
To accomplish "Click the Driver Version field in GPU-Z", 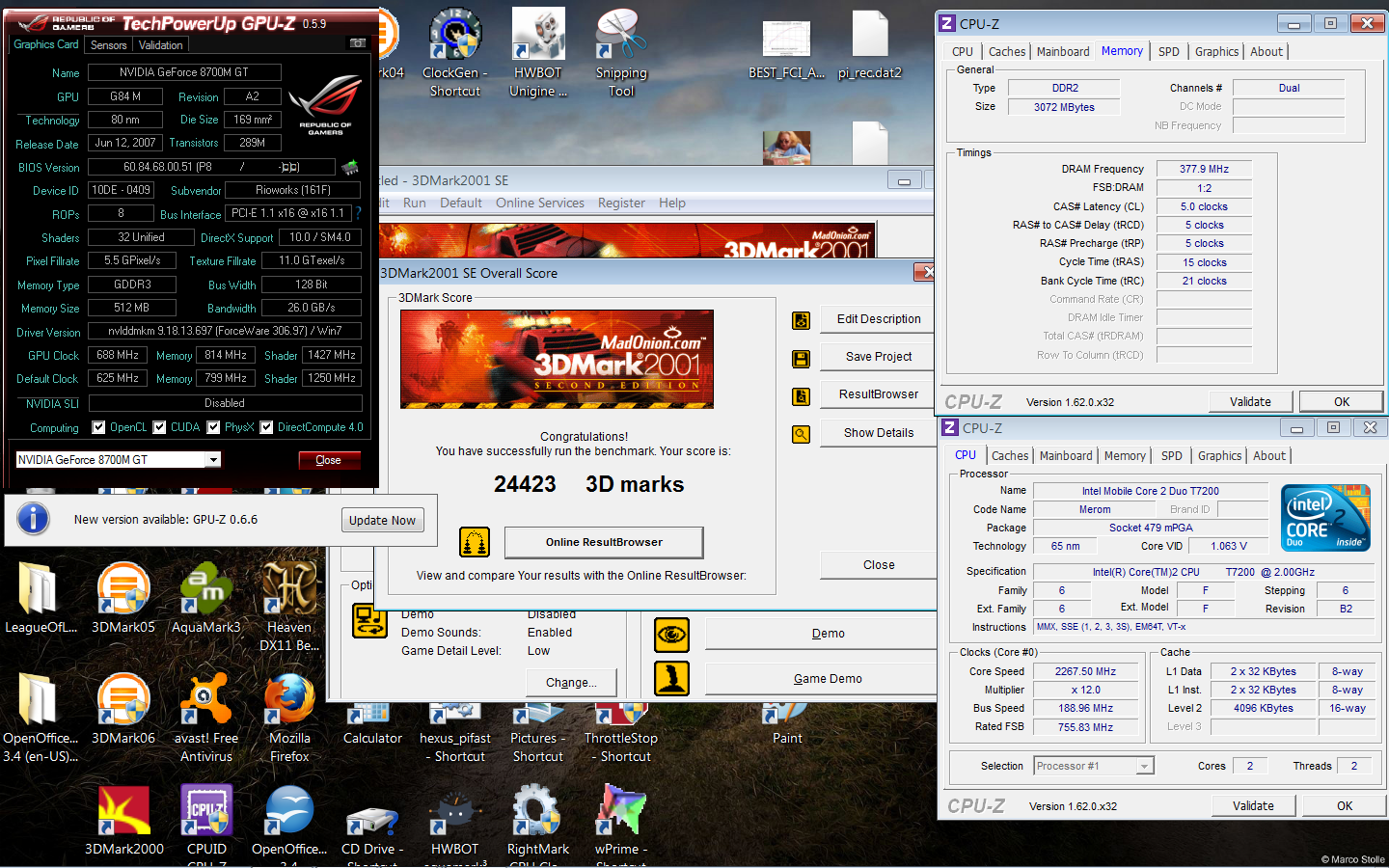I will 225,331.
